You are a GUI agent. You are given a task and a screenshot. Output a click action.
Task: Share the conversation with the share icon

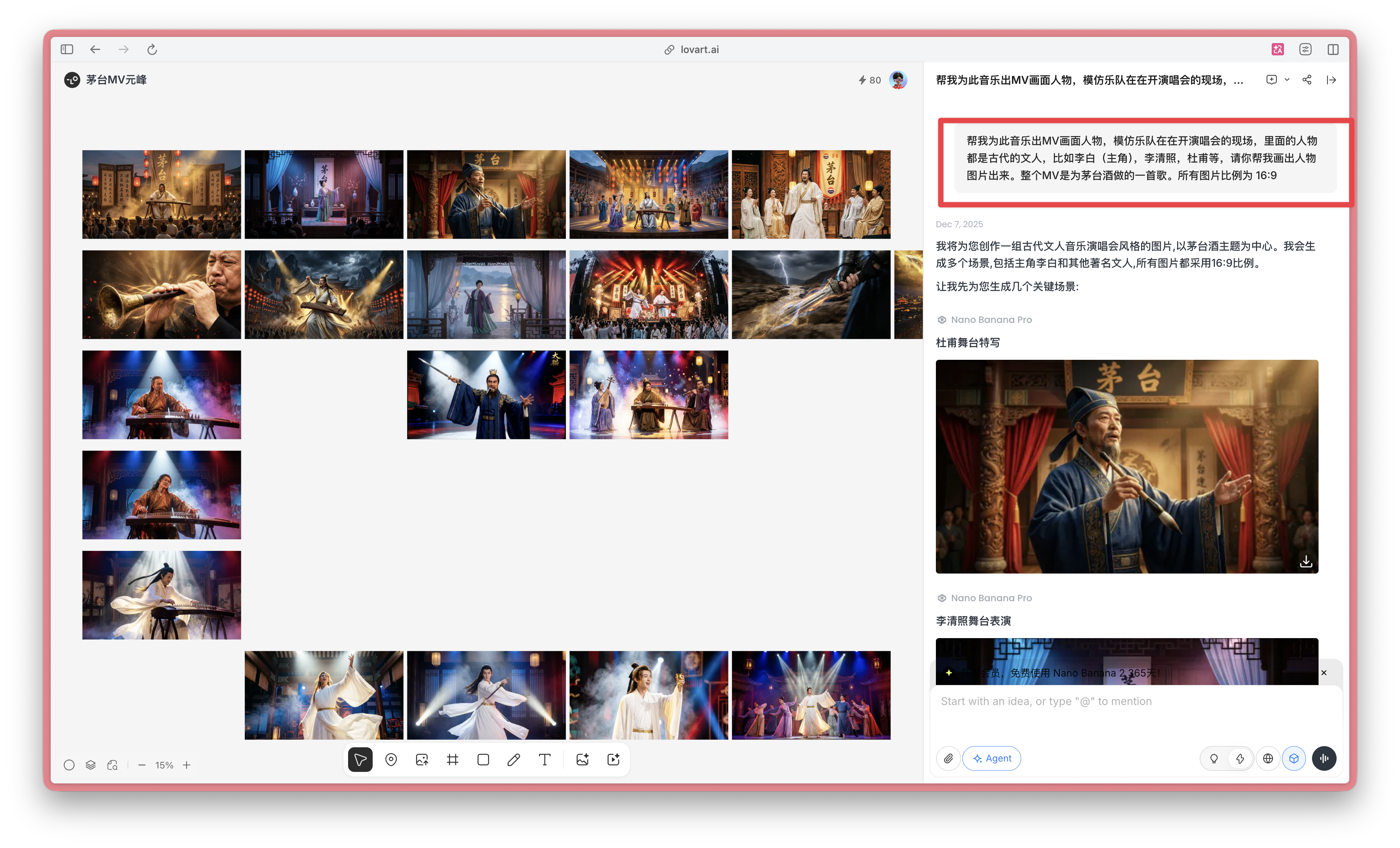tap(1307, 80)
